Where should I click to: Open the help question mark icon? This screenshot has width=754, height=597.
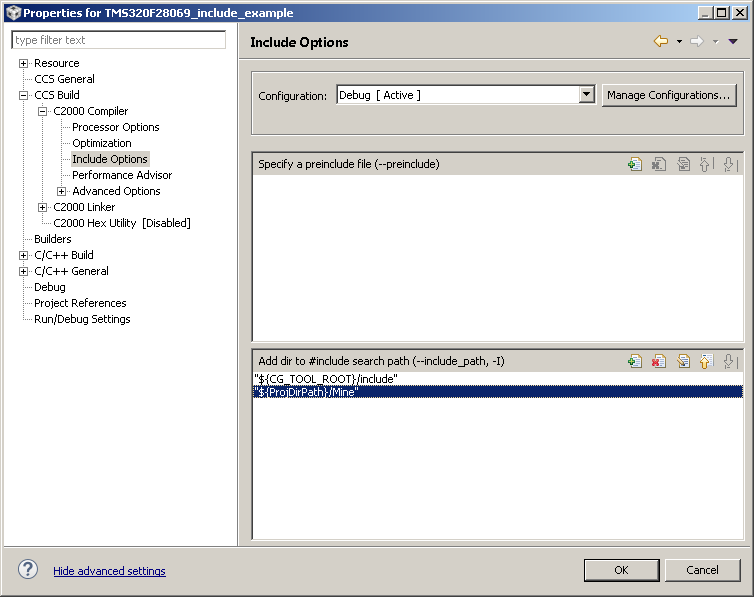coord(28,569)
